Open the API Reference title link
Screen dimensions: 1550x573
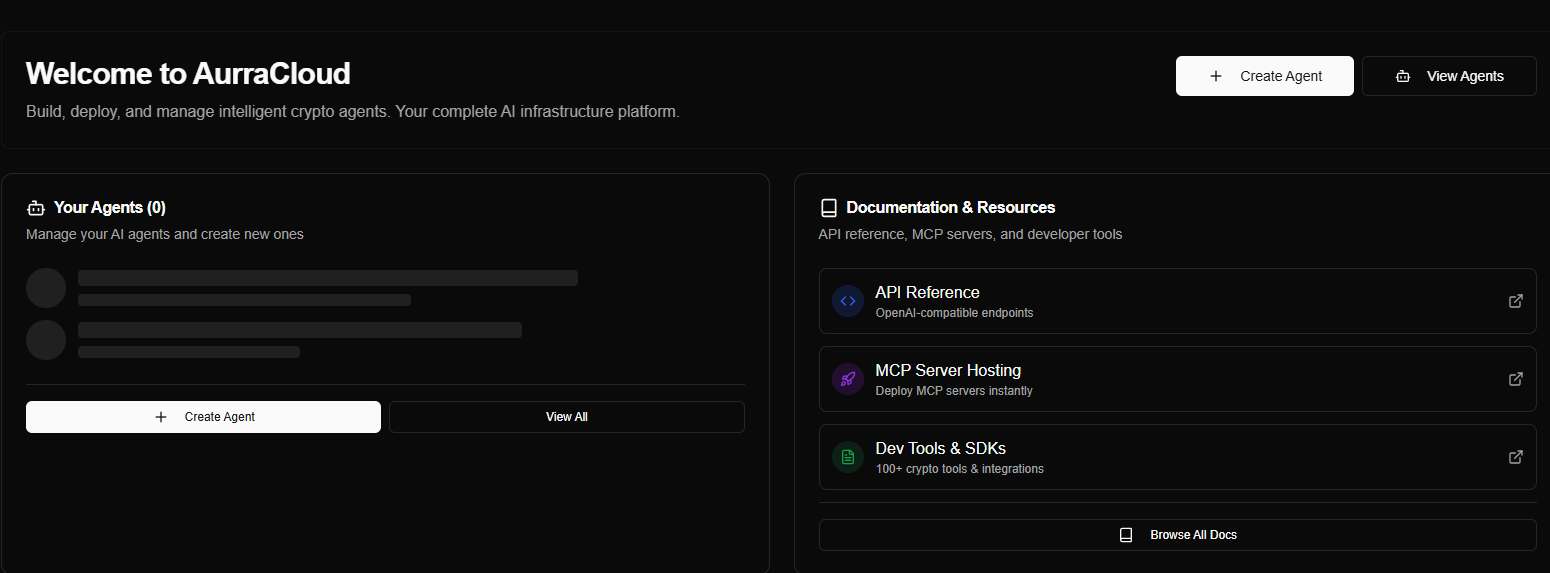tap(927, 292)
